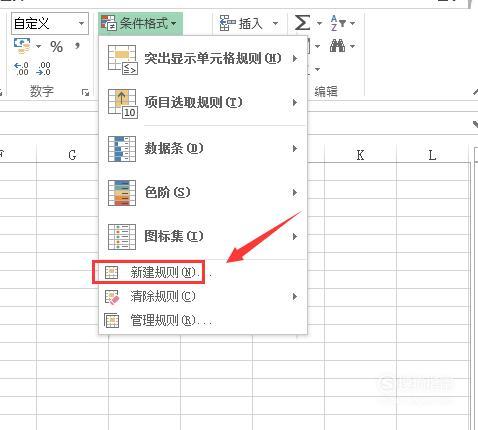Expand the arrow beside 图标集
This screenshot has height=430, width=478.
(x=295, y=236)
